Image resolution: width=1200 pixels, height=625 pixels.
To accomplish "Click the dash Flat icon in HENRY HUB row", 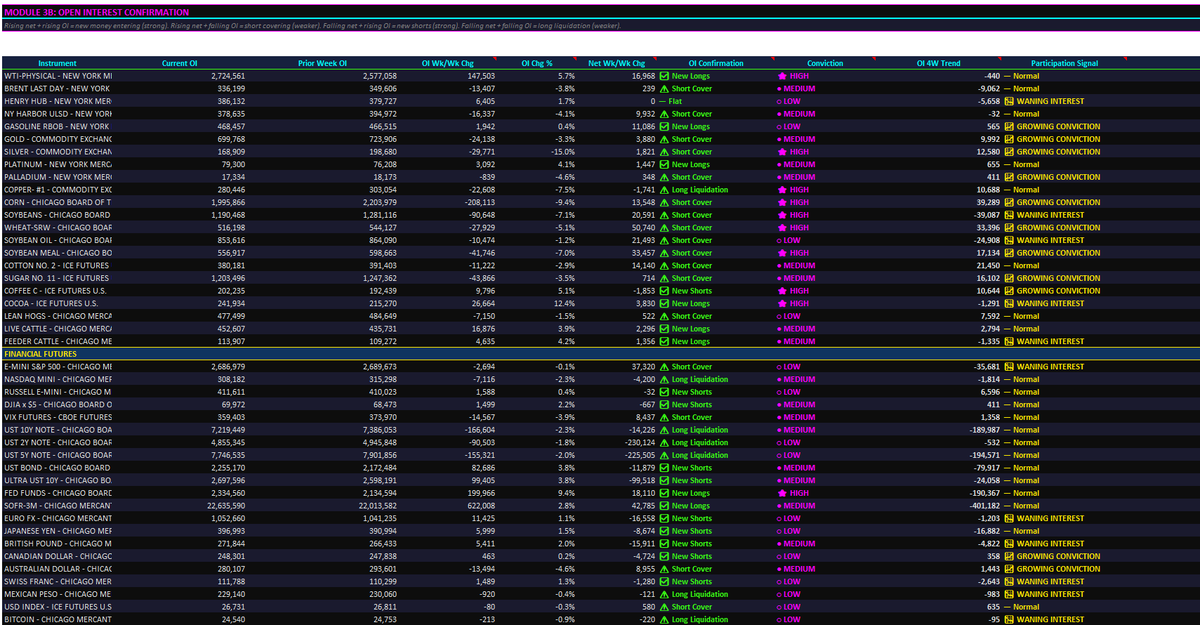I will pos(664,101).
